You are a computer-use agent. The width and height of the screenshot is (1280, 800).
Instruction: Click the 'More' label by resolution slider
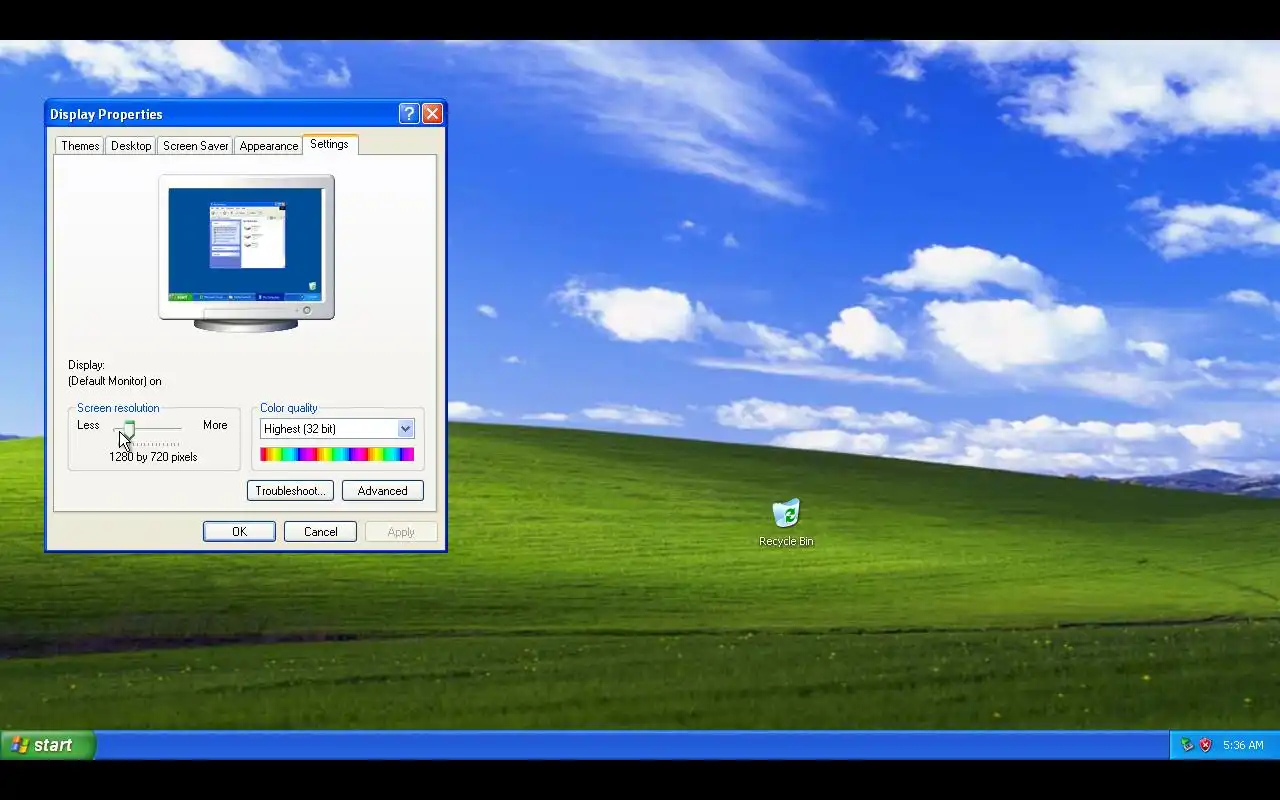click(x=215, y=425)
